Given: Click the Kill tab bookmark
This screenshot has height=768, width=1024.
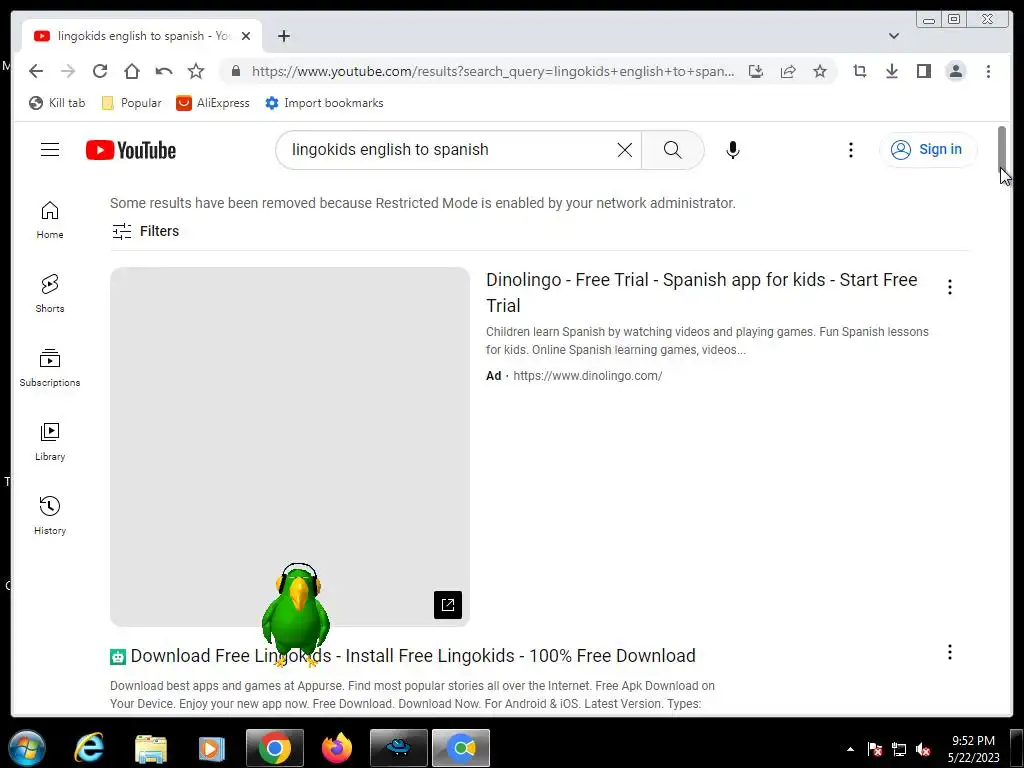Looking at the screenshot, I should [57, 103].
